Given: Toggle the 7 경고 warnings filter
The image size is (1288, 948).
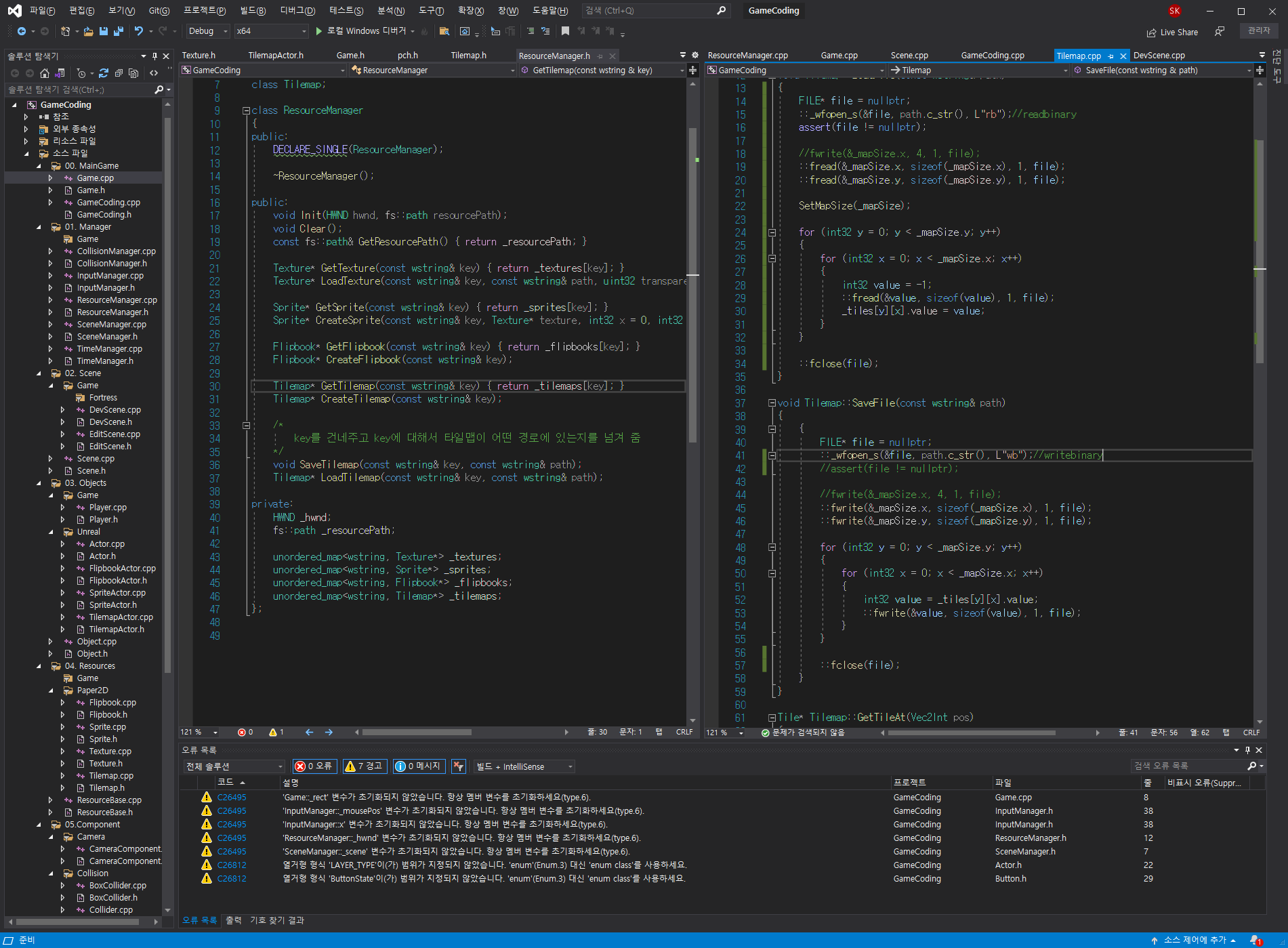Looking at the screenshot, I should pyautogui.click(x=364, y=766).
